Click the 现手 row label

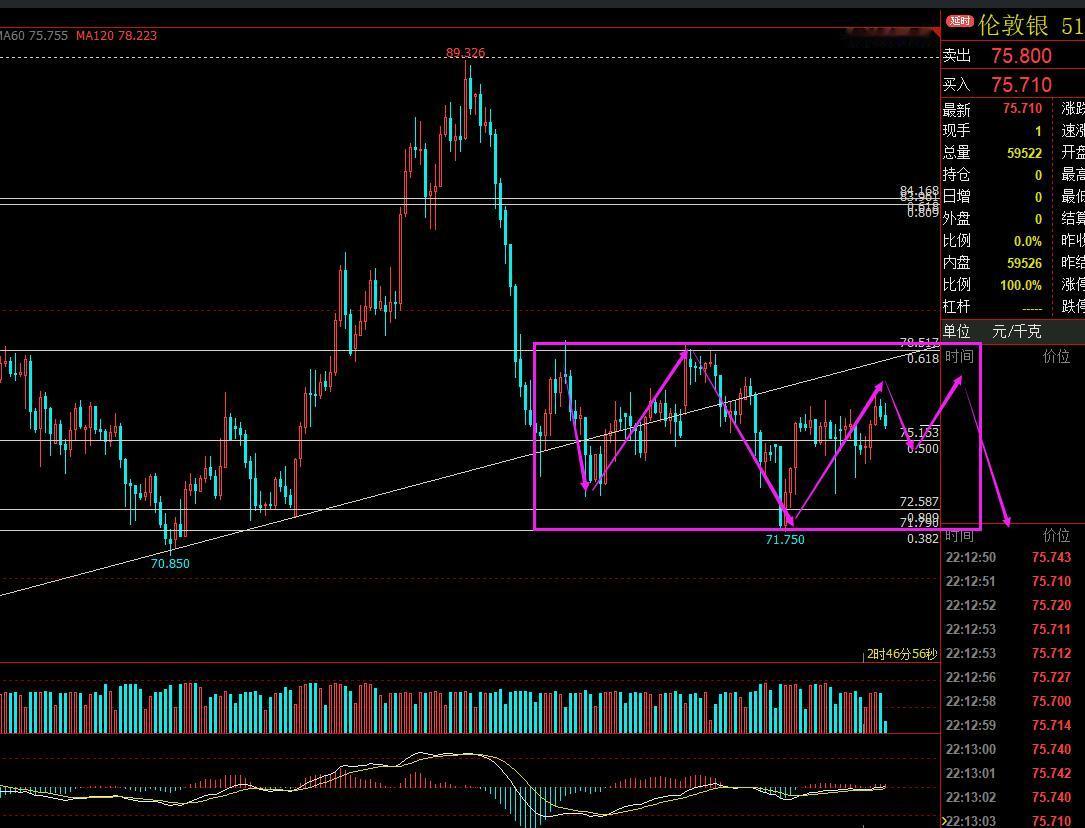click(957, 131)
